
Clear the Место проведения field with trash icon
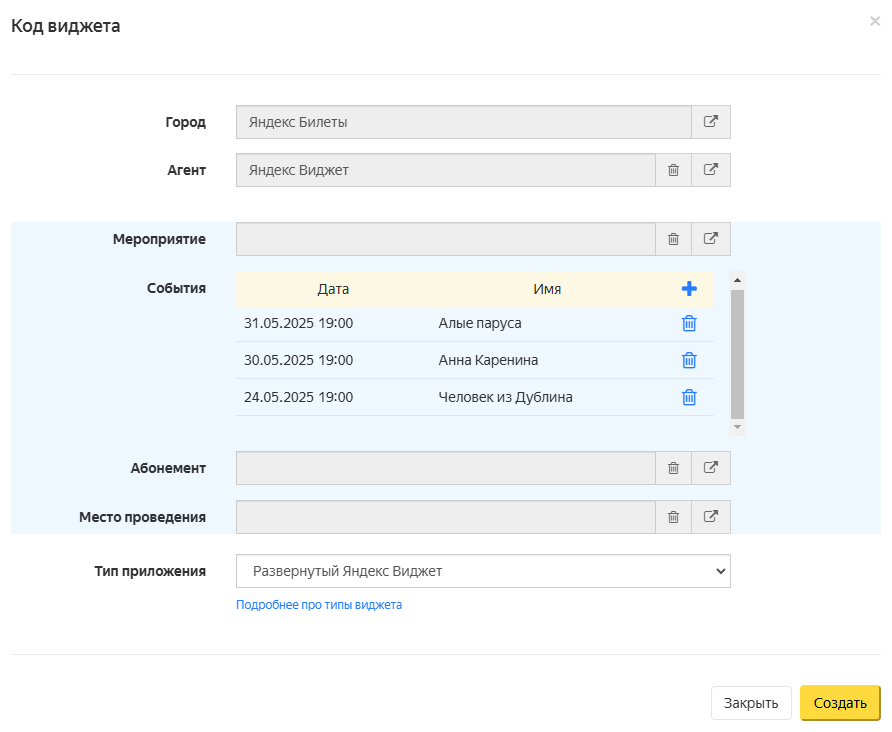tap(673, 517)
